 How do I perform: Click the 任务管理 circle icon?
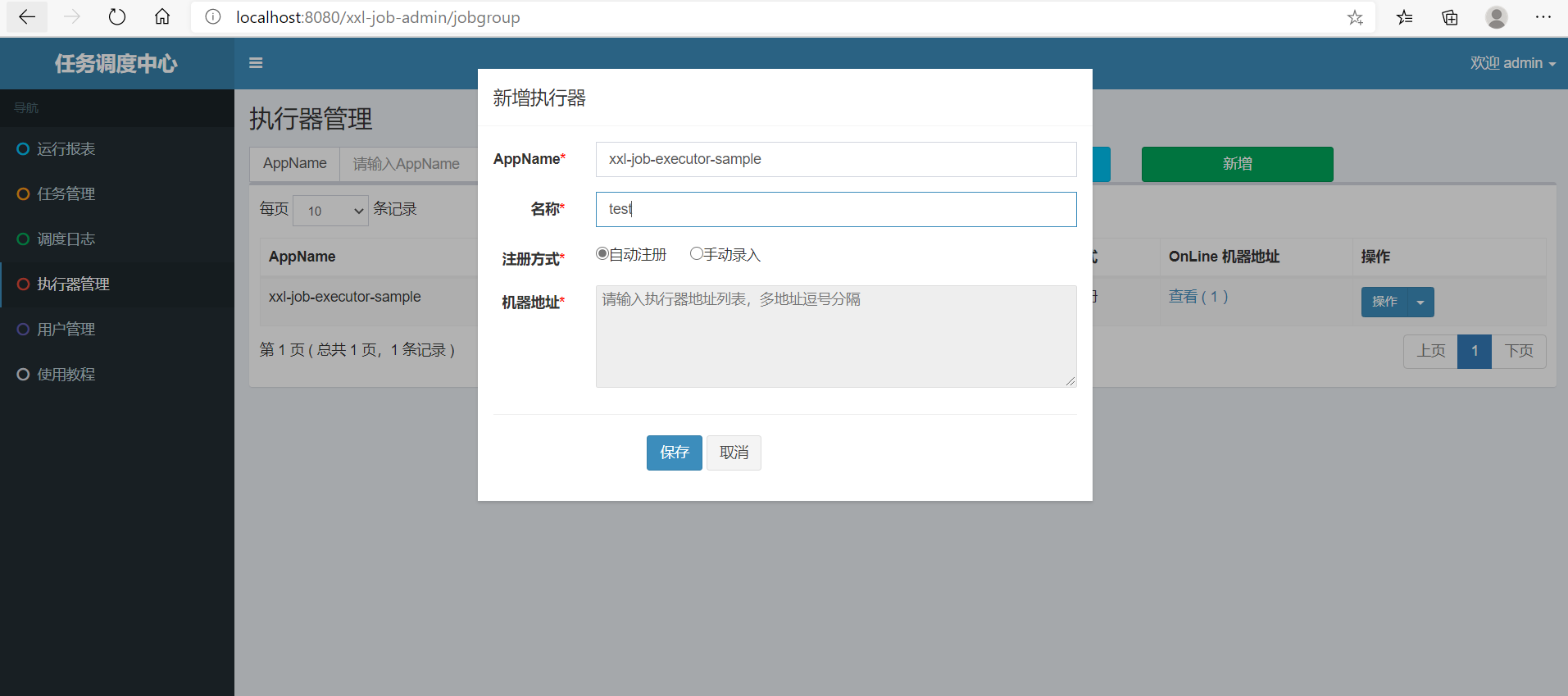(x=23, y=194)
